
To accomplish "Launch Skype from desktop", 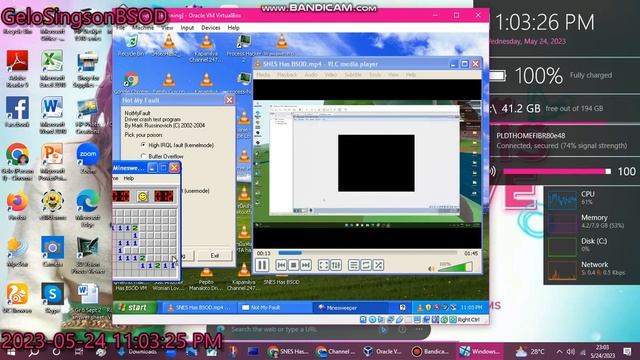I will [52, 298].
